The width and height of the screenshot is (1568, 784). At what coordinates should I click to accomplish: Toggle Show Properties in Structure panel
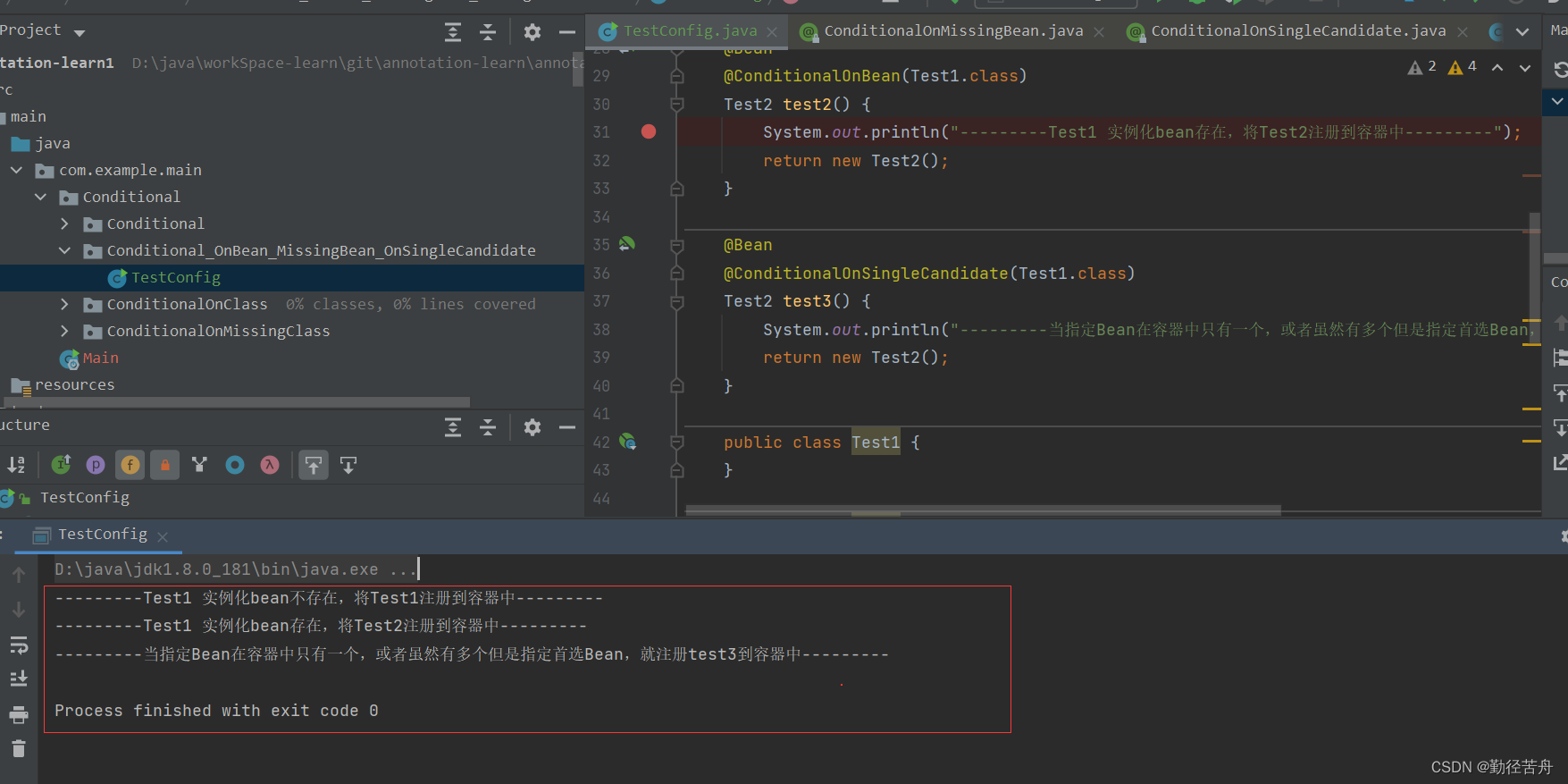coord(96,465)
